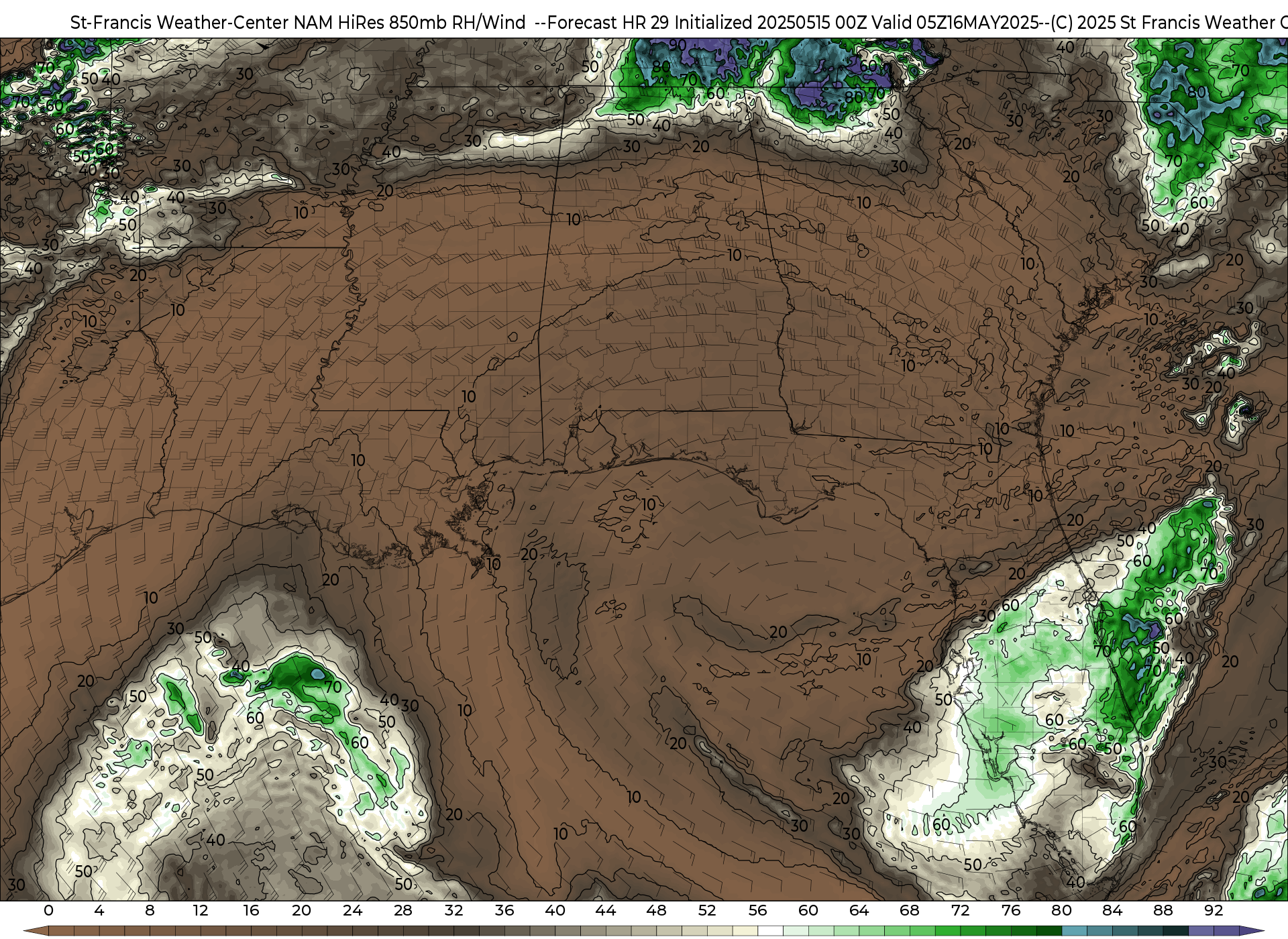Image resolution: width=1288 pixels, height=939 pixels.
Task: Click the '76' label on color bar legend
Action: 1011,911
